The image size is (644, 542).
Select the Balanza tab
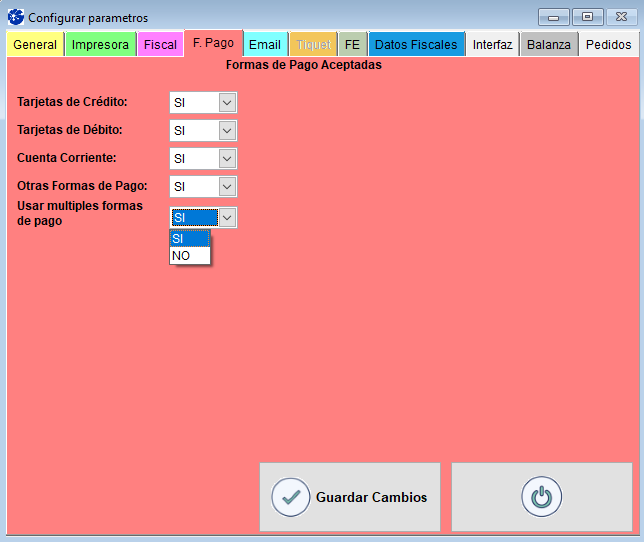point(549,45)
